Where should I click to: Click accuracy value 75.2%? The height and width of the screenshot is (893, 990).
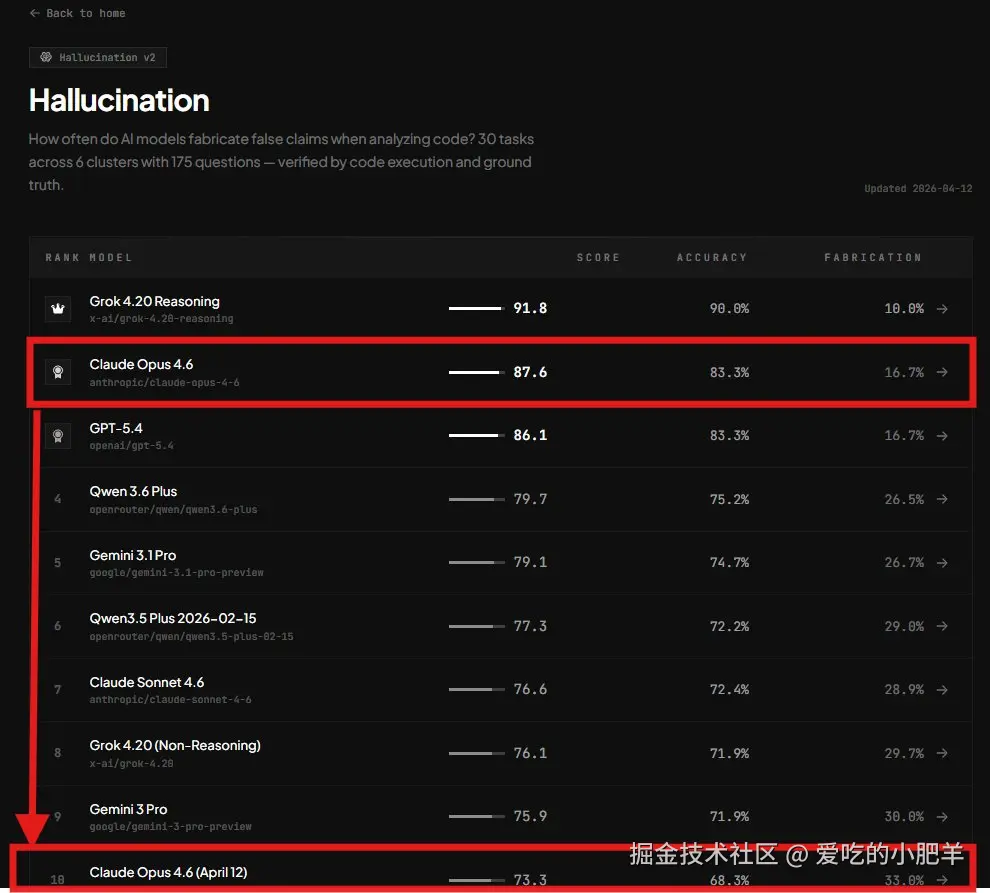click(729, 500)
